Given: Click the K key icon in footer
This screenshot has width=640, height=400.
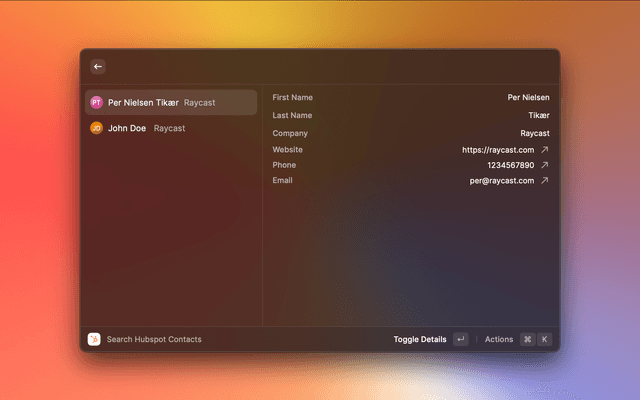Looking at the screenshot, I should tap(545, 339).
